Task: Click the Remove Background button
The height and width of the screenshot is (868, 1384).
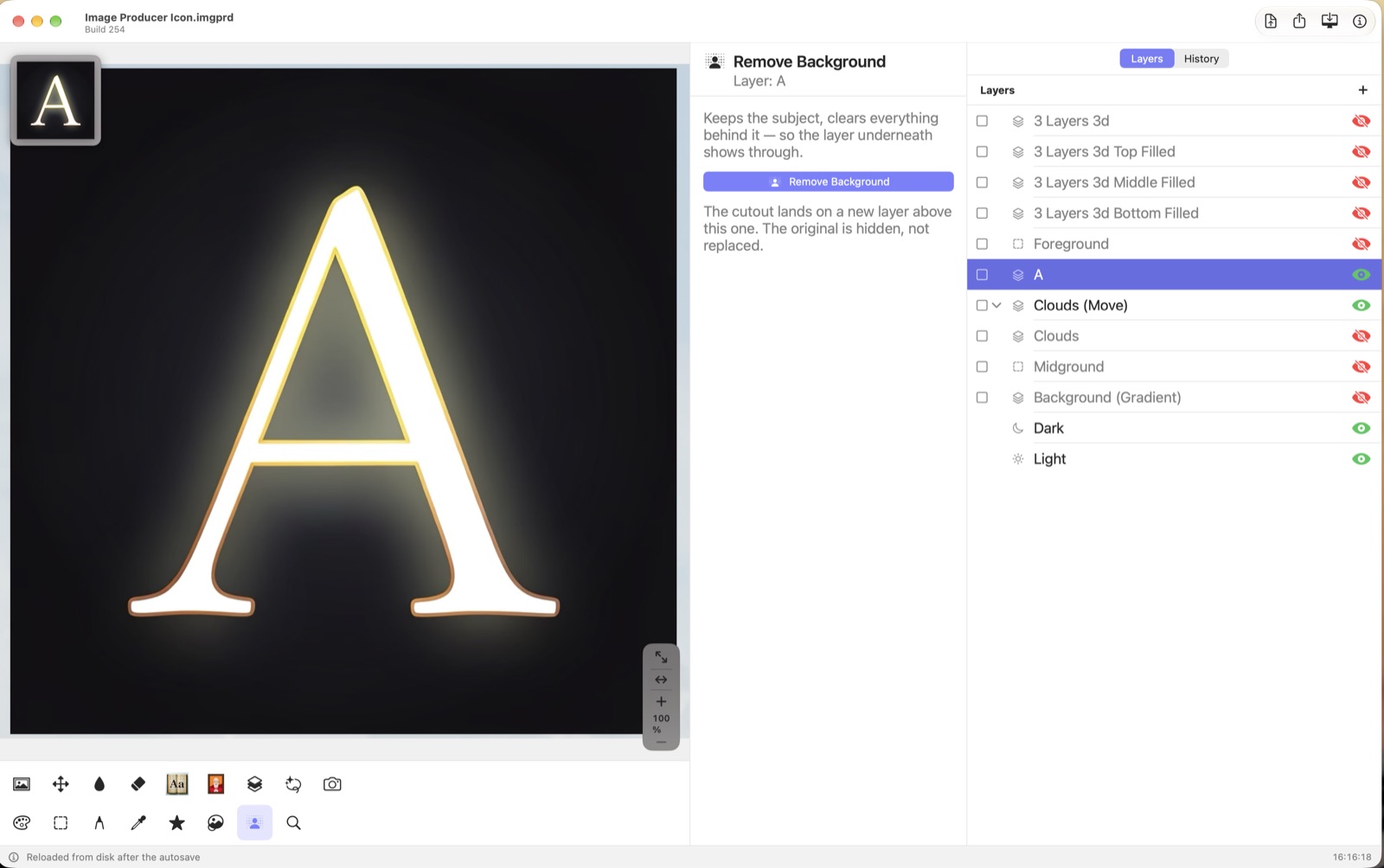Action: tap(829, 182)
